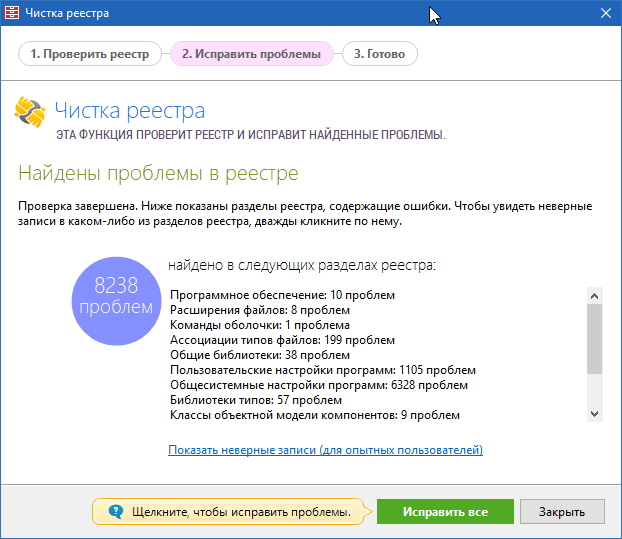Select Пользовательские настройки программ: 1105 проблем row

[323, 370]
